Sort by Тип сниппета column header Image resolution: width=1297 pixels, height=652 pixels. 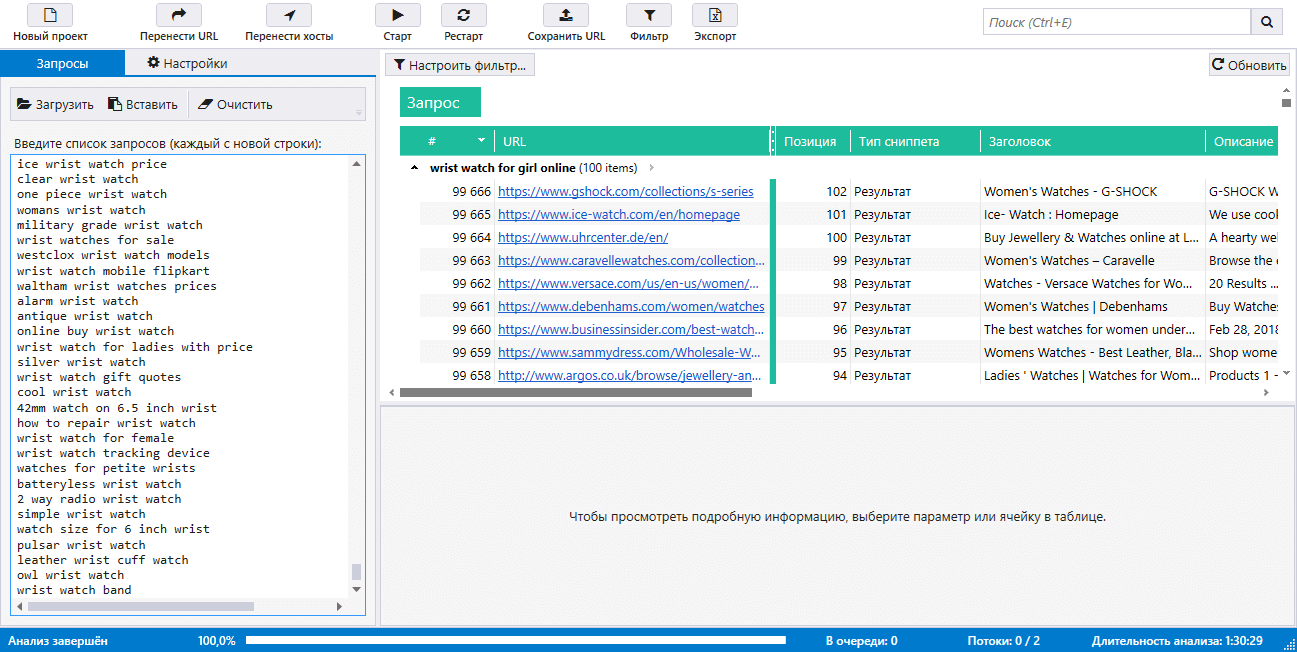pyautogui.click(x=915, y=141)
